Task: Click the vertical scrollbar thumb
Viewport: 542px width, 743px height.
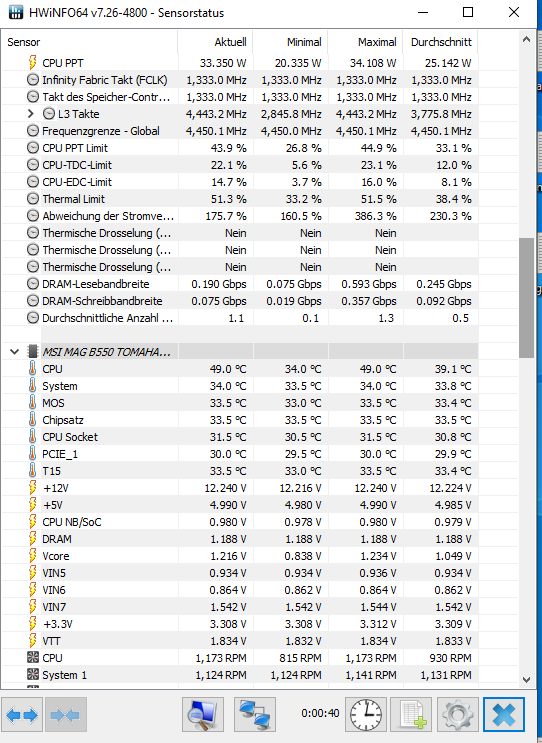Action: pyautogui.click(x=526, y=298)
